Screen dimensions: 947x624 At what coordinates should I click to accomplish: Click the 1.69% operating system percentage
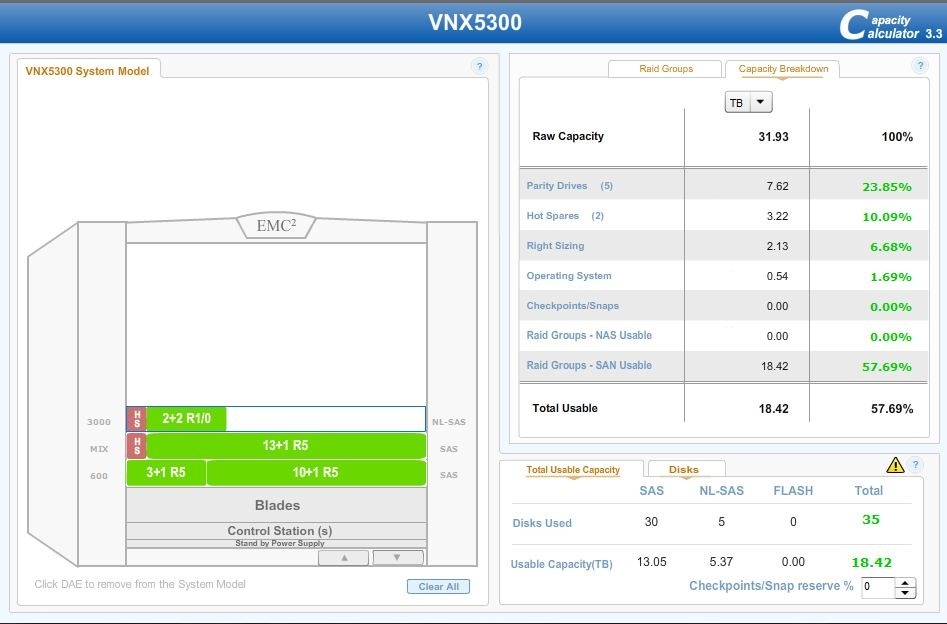click(x=891, y=277)
